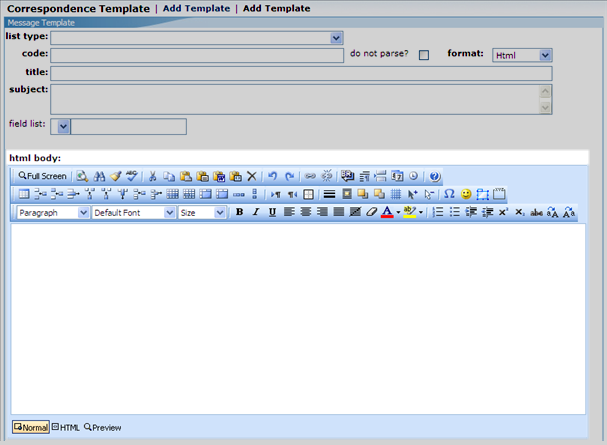607x445 pixels.
Task: Click the Paste from Word icon
Action: point(219,176)
